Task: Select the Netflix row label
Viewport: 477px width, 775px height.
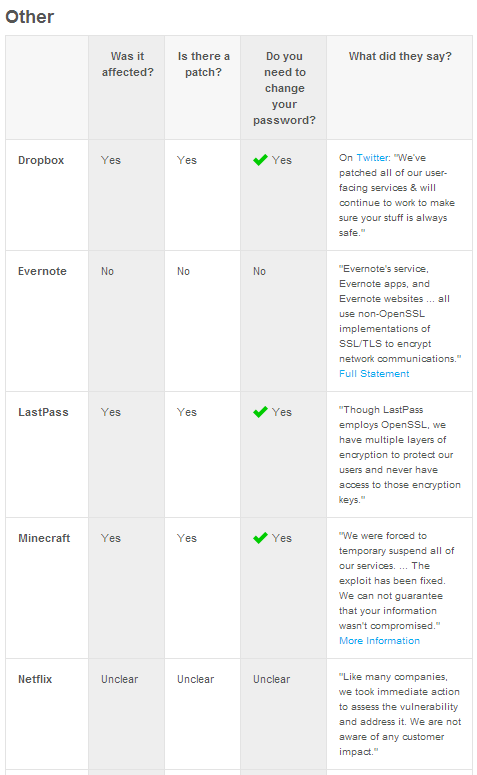Action: pos(35,679)
